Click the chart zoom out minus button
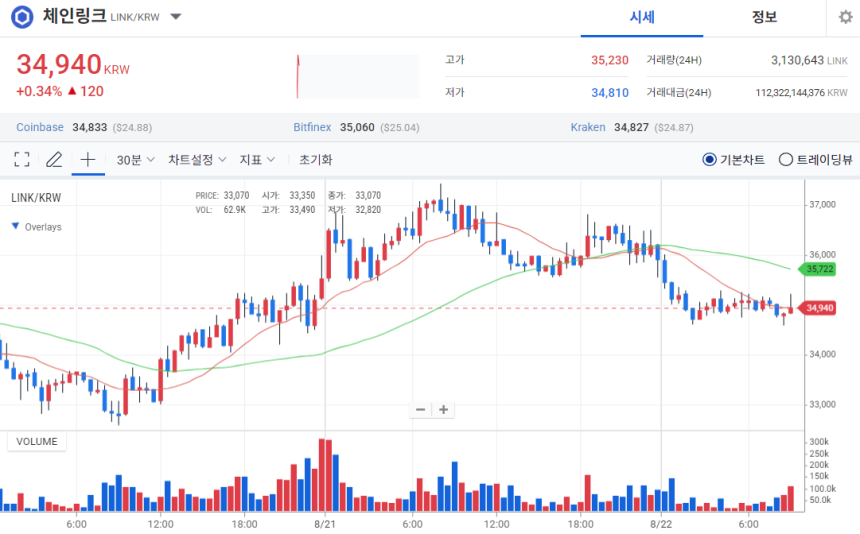Viewport: 860px width, 534px height. point(421,409)
